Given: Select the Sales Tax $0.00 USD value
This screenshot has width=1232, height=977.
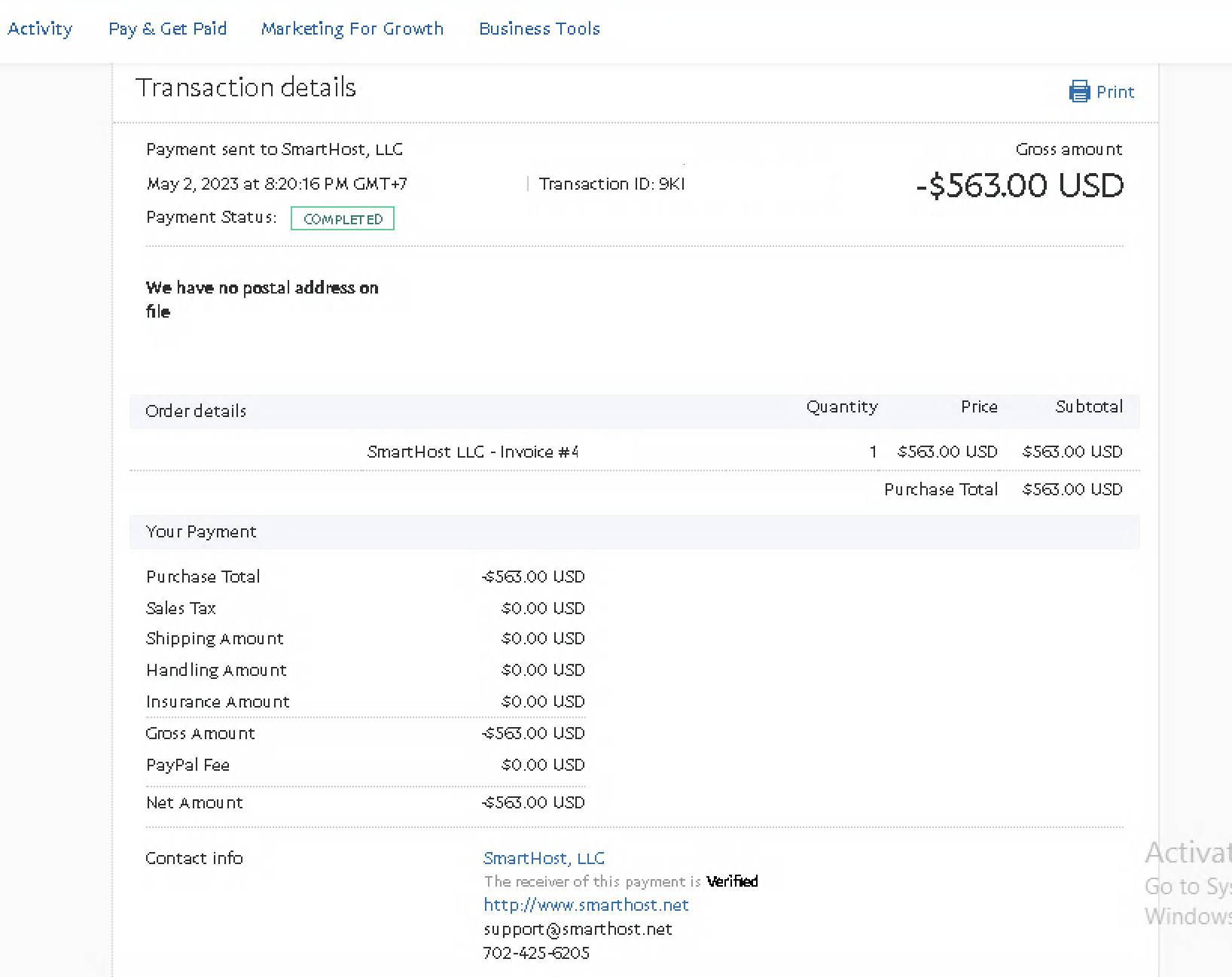Looking at the screenshot, I should pos(543,608).
